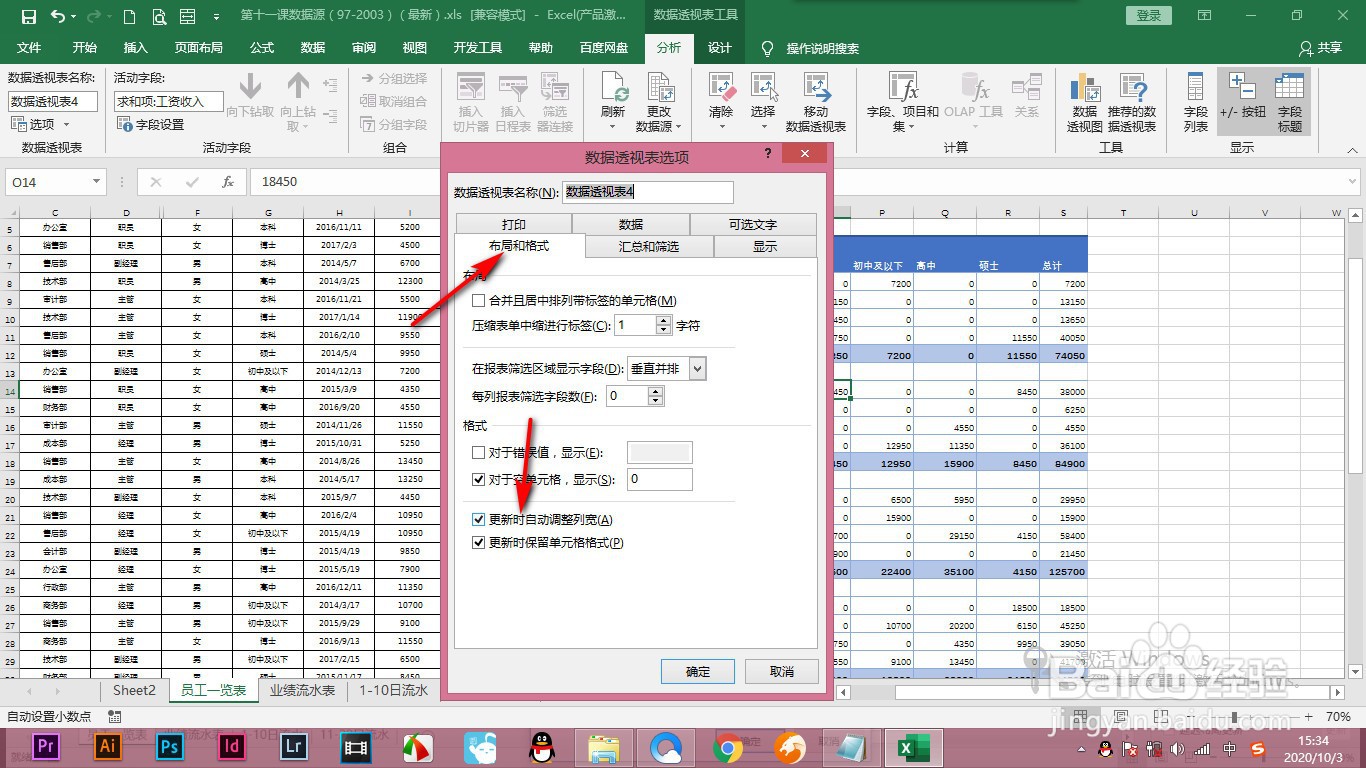Open Premiere Pro from the taskbar
The image size is (1366, 768).
click(46, 746)
